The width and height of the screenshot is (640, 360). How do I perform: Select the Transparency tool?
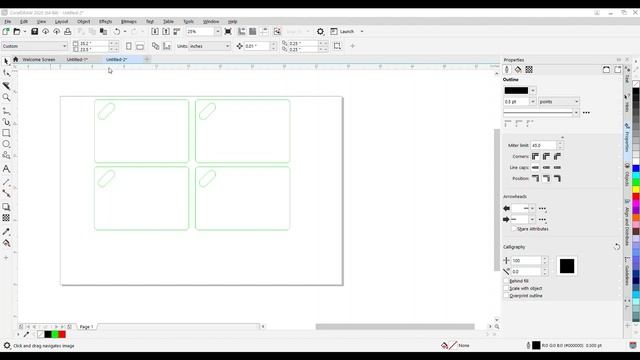[x=6, y=218]
